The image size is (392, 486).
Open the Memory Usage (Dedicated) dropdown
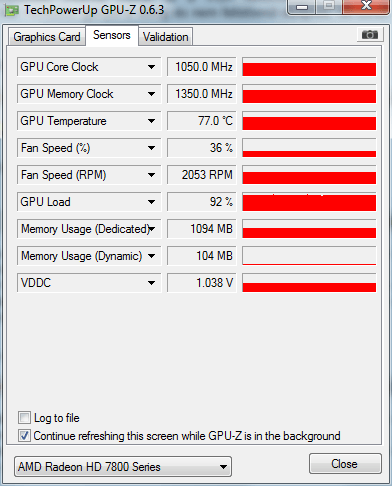click(x=152, y=229)
